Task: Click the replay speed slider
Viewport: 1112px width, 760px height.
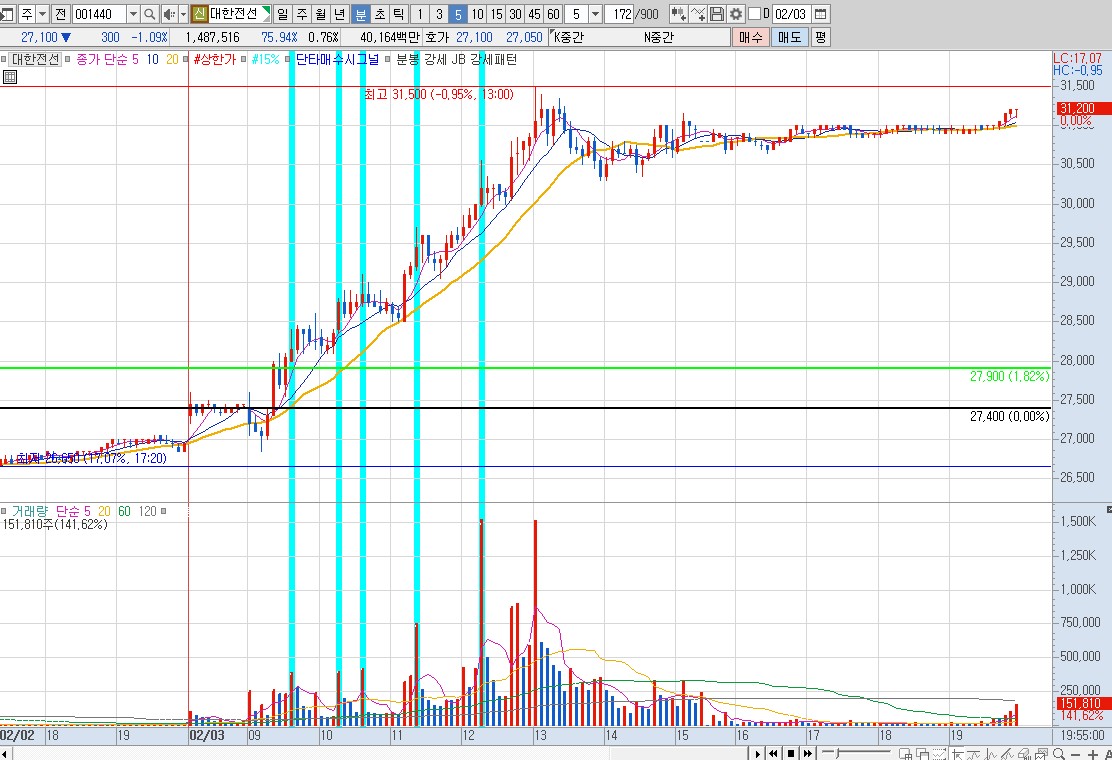Action: tap(856, 753)
